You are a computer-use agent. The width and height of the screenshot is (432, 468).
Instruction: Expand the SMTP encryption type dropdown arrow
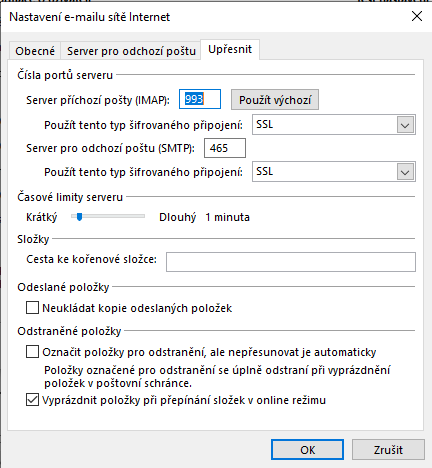tap(405, 172)
